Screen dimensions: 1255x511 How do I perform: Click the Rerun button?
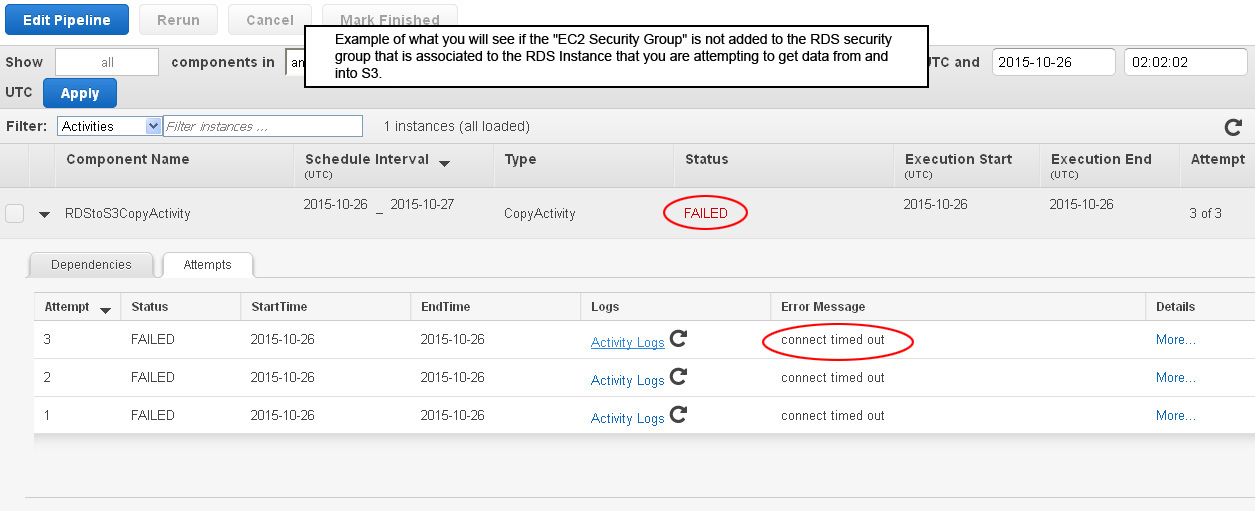178,19
